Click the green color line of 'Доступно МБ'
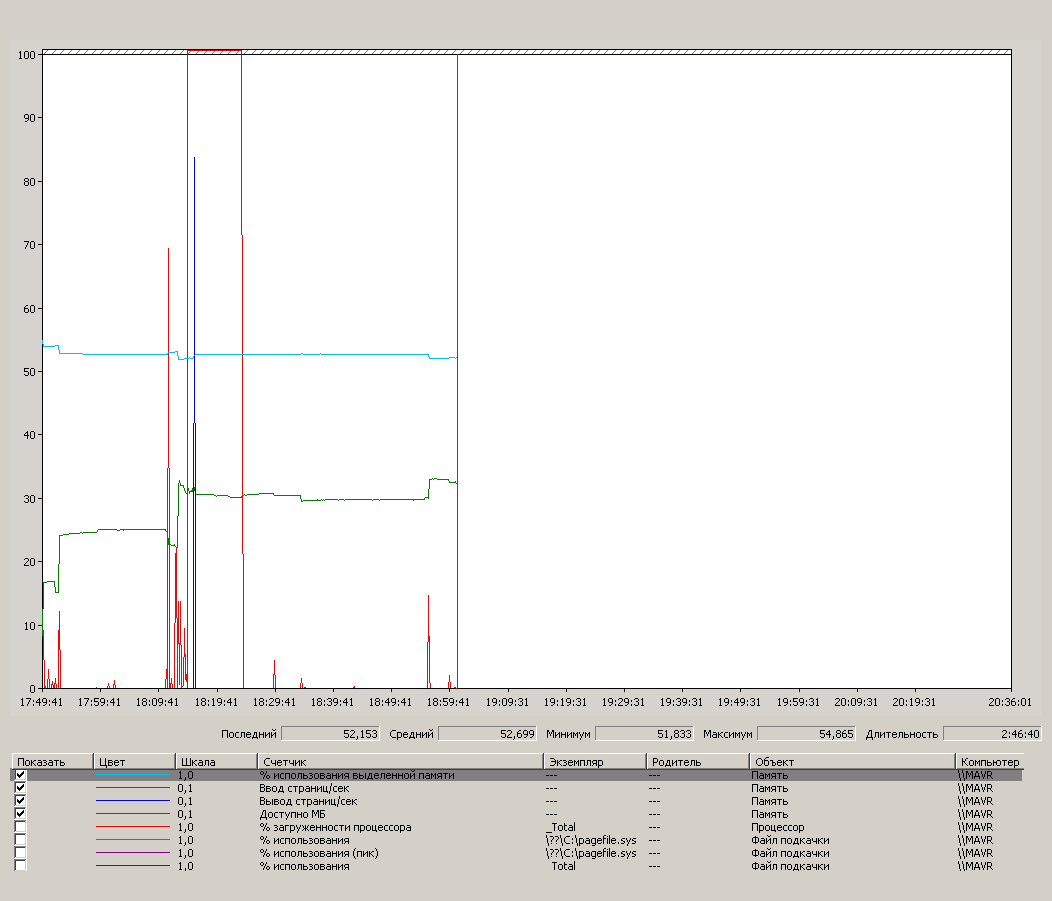Screen dimensions: 1052x901 point(133,814)
